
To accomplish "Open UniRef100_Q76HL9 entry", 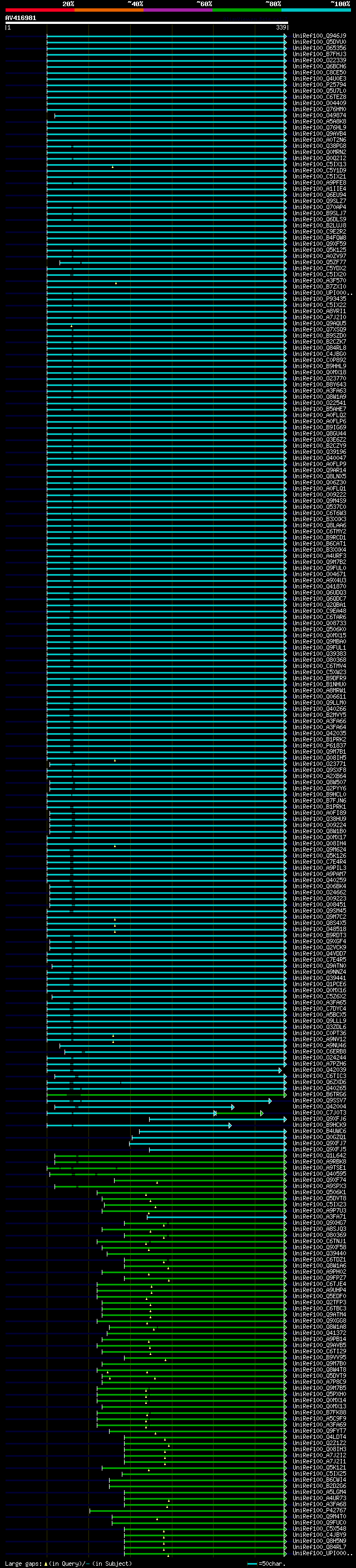I will coord(319,127).
